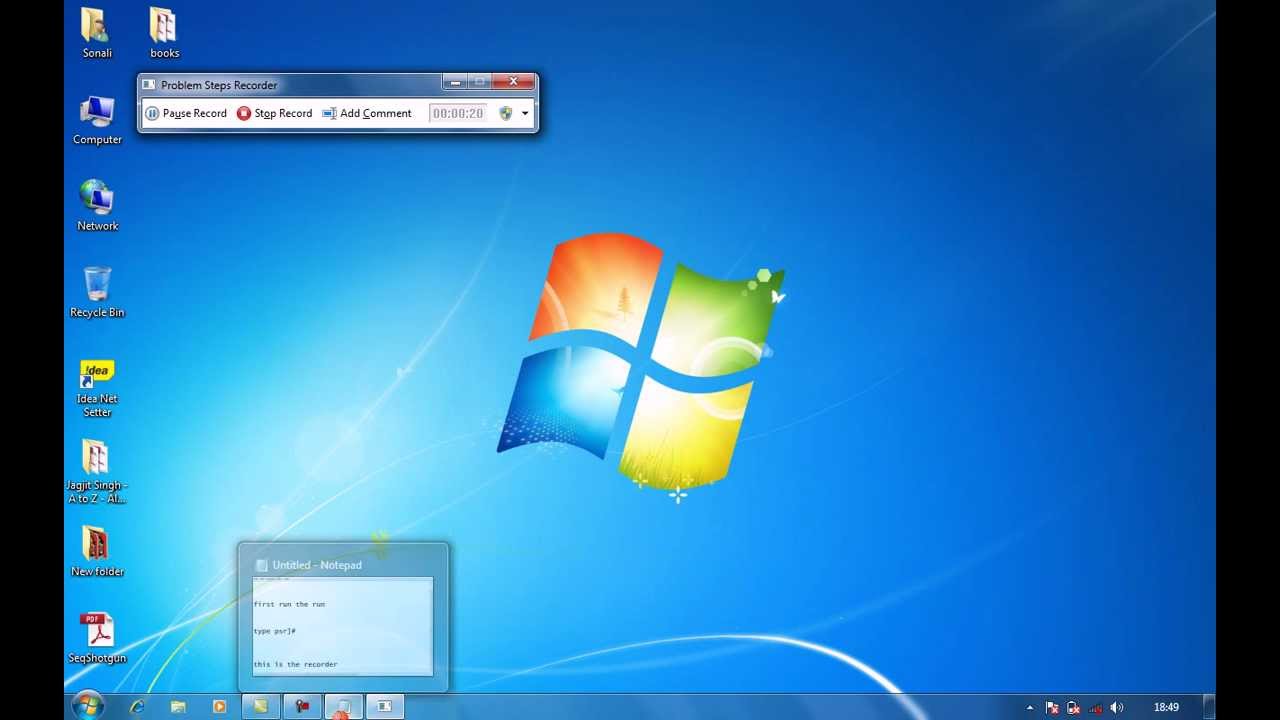Close the Problem Steps Recorder window

[513, 82]
